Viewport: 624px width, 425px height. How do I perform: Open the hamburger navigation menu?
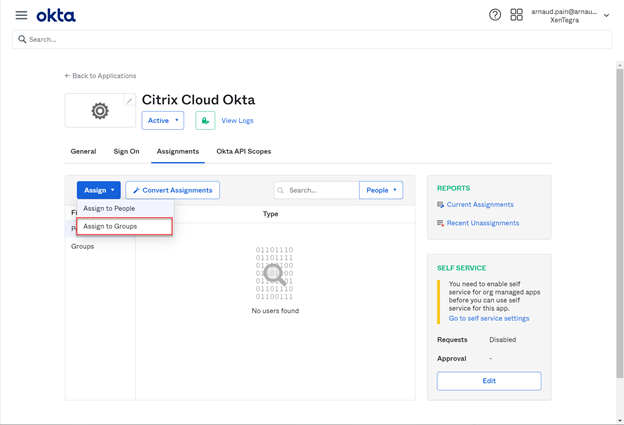[21, 15]
